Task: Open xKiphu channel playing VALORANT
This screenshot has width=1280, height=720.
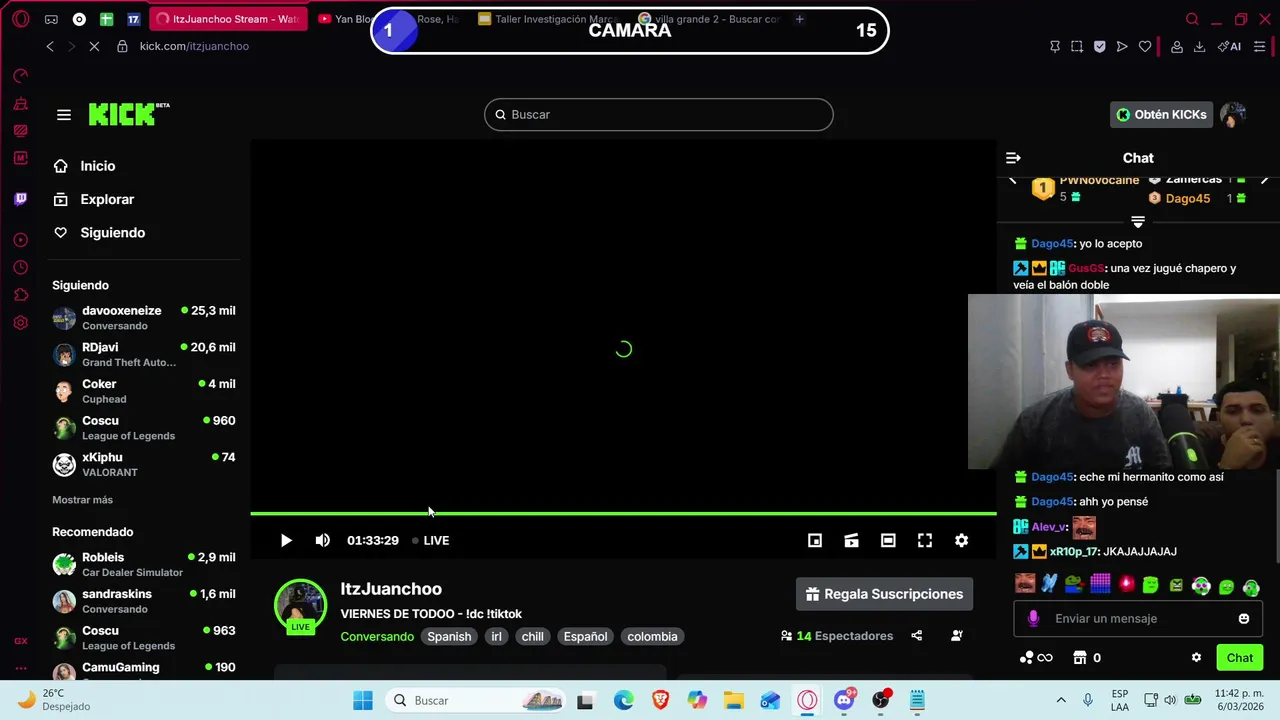Action: pyautogui.click(x=144, y=464)
